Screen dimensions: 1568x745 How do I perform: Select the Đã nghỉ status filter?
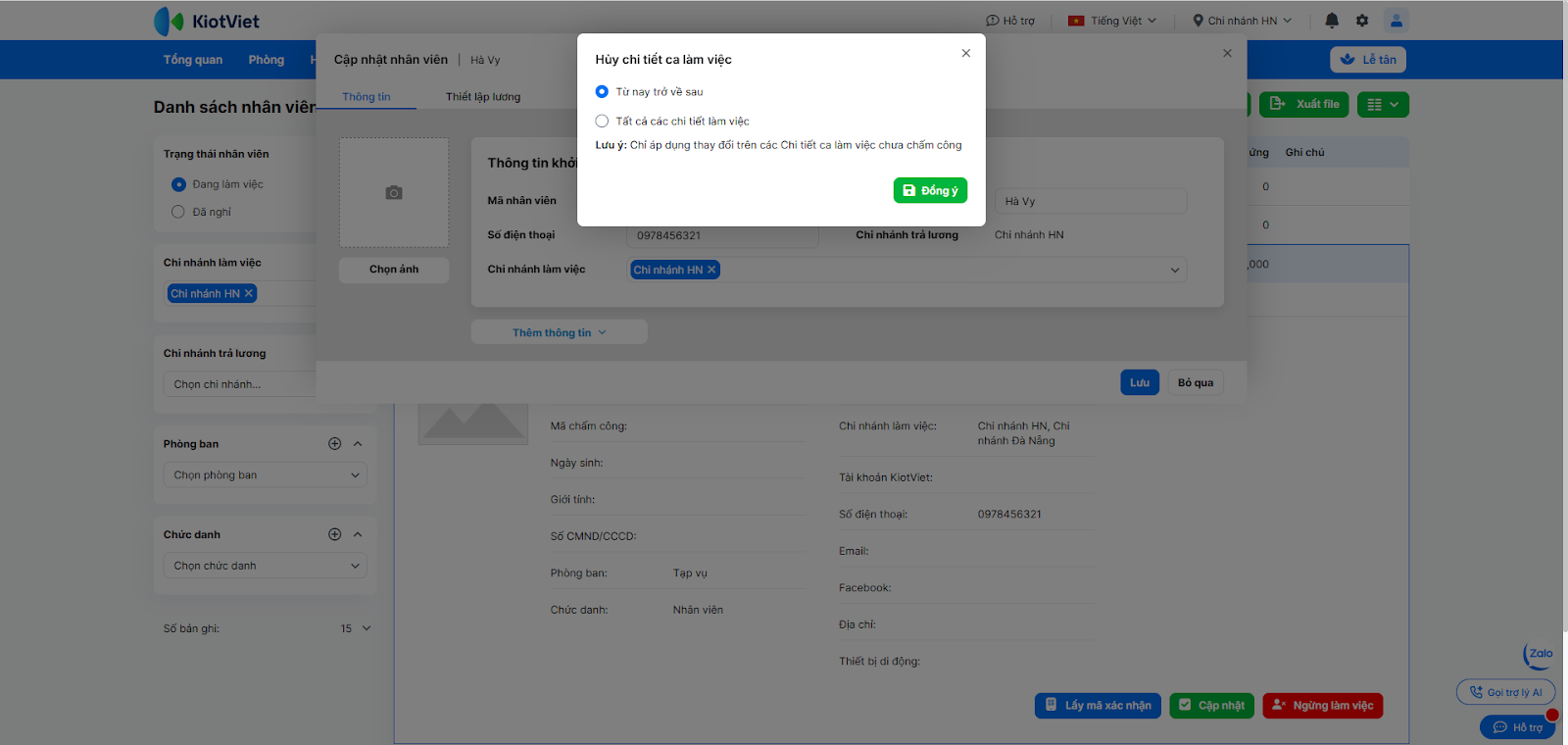178,212
